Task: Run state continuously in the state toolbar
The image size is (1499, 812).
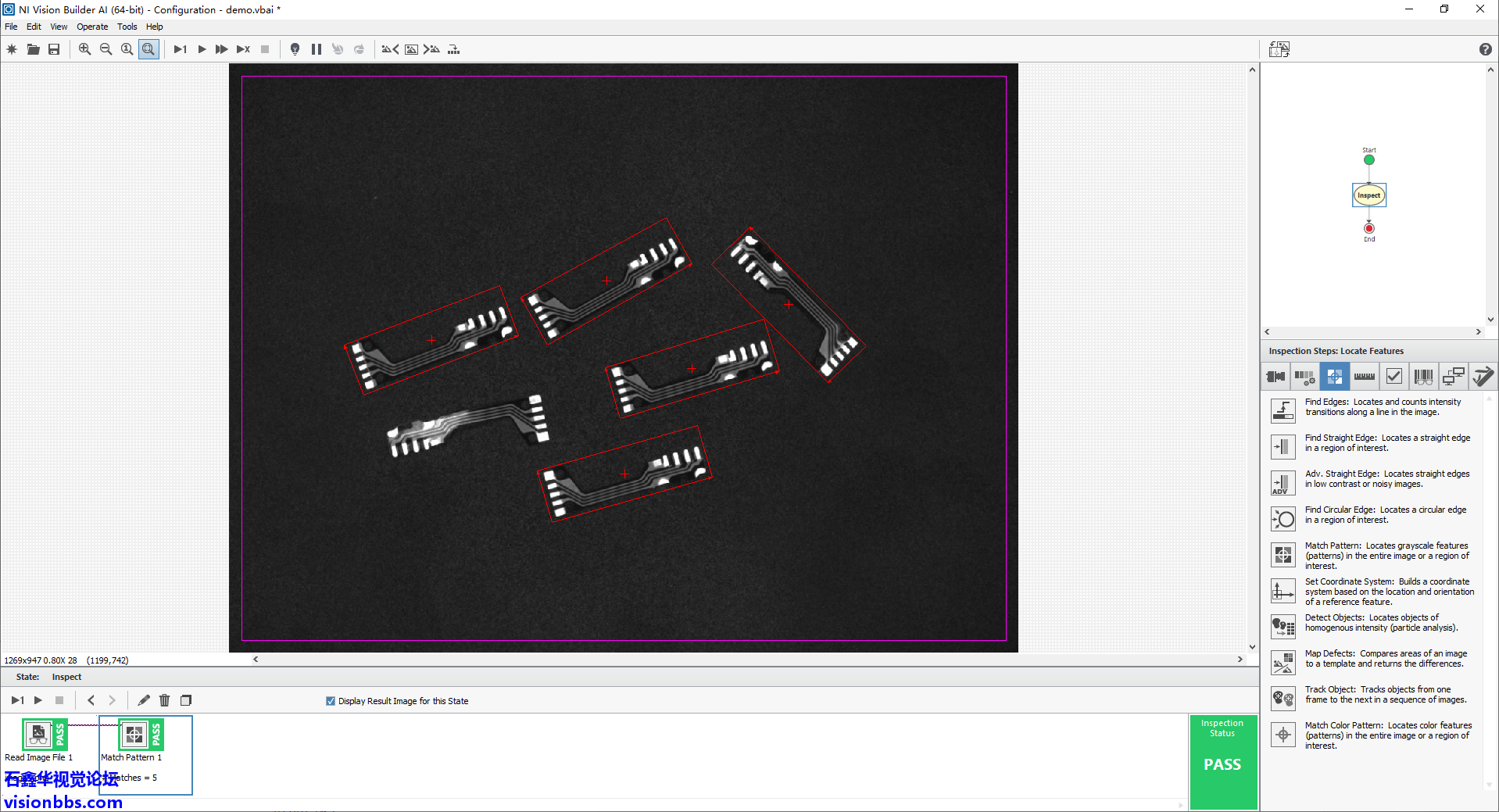Action: 38,700
